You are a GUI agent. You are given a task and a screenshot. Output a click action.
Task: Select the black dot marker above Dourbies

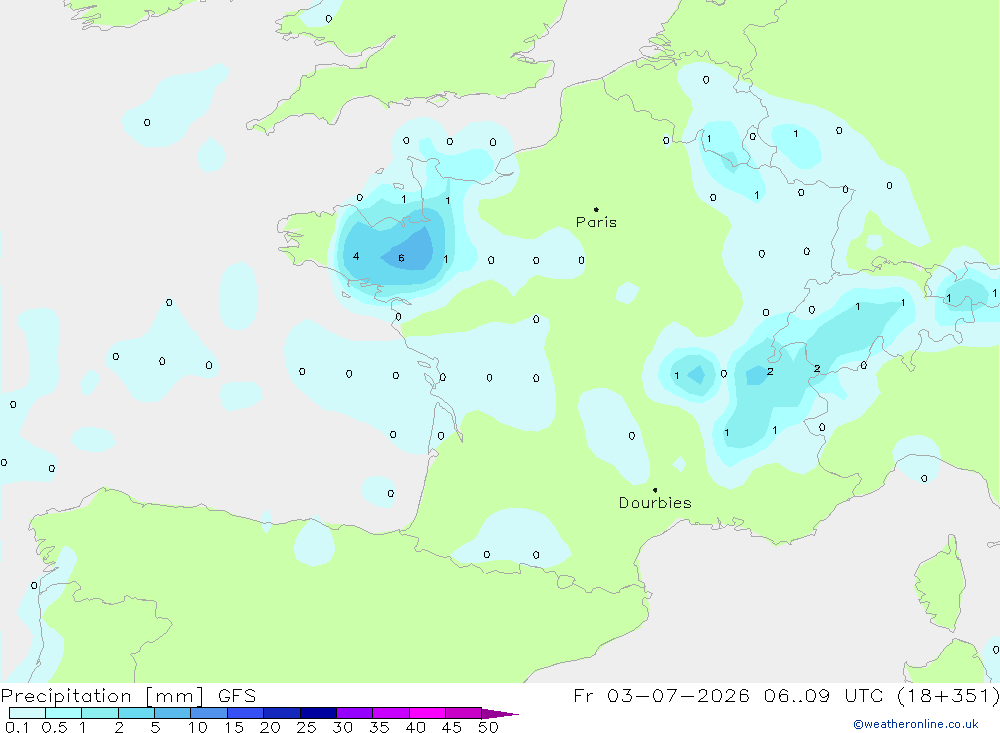655,490
